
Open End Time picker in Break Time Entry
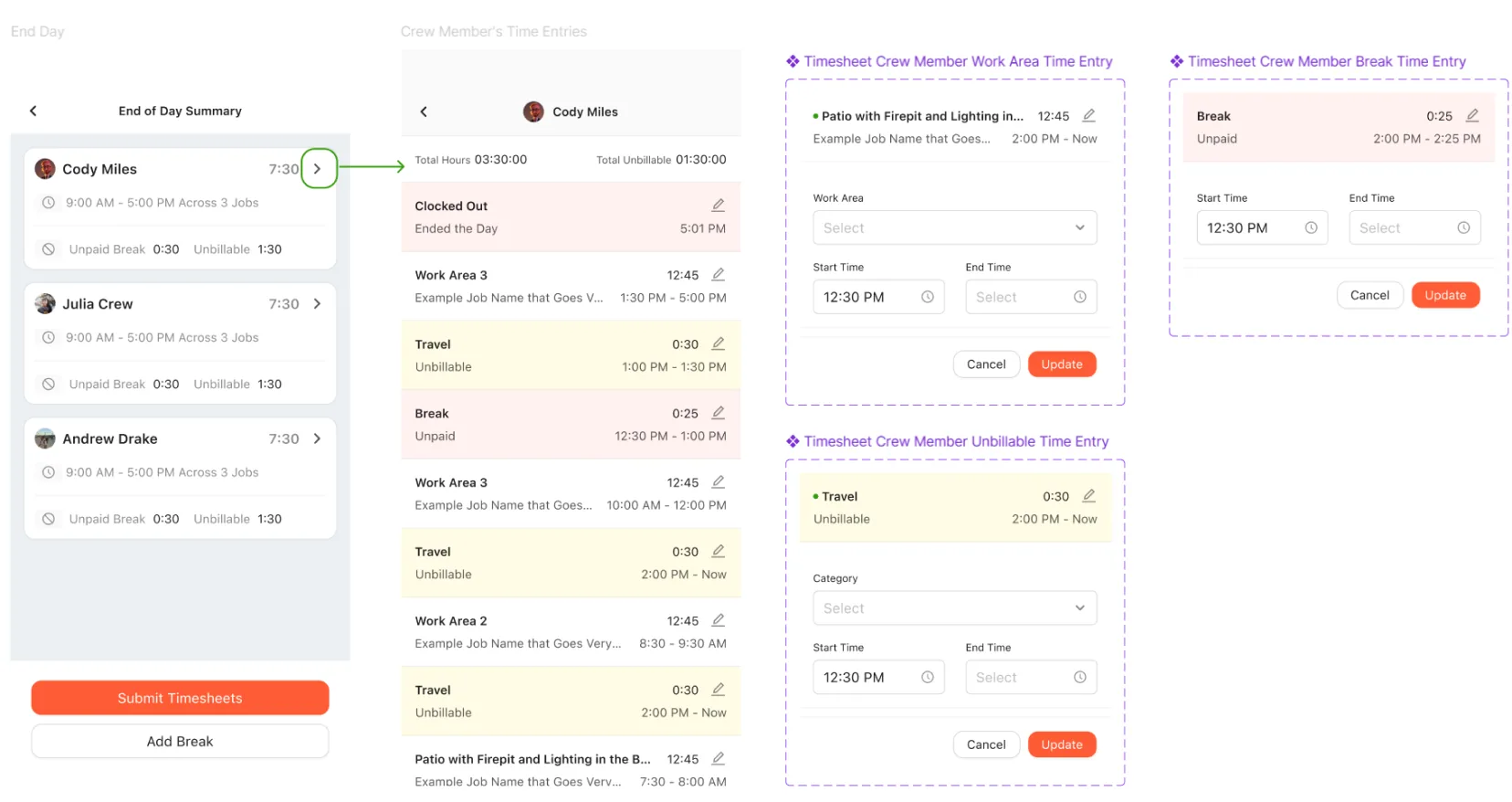click(1415, 228)
